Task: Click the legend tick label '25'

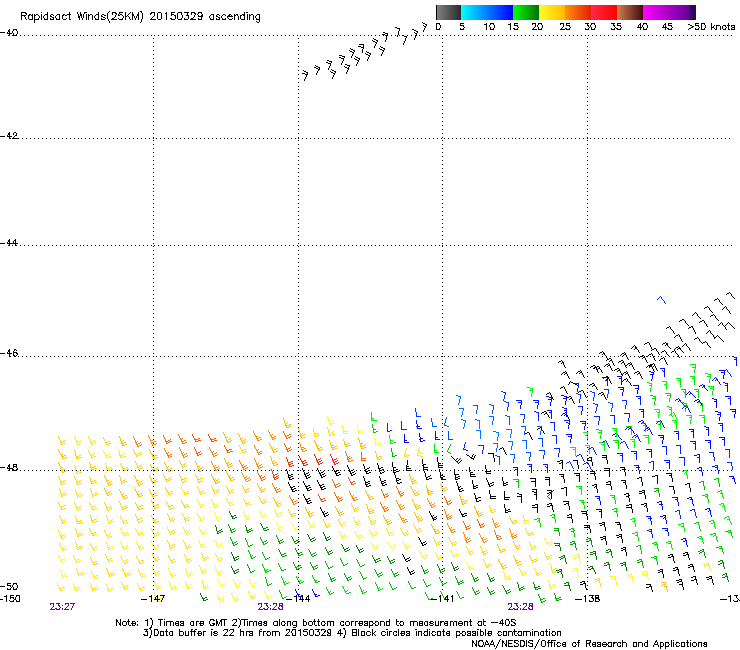Action: coord(565,27)
